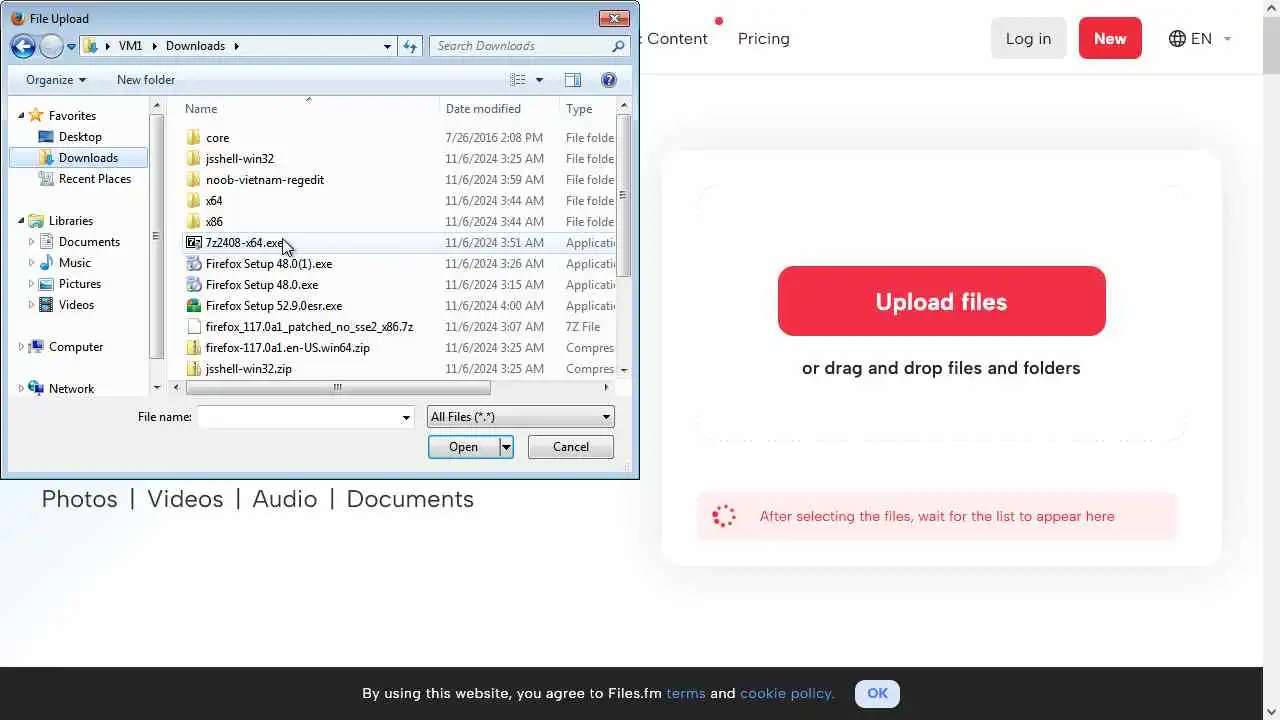Click the Recent Places icon in sidebar
Screen dimensions: 1280x720
click(x=45, y=179)
